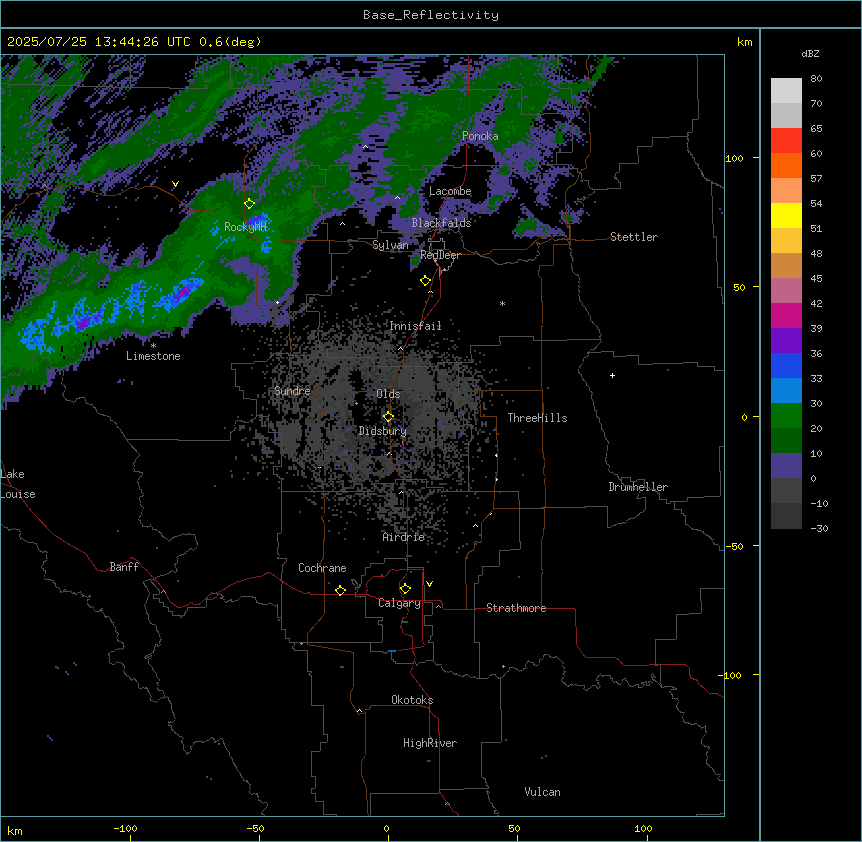Screen dimensions: 862x842
Task: Click the yellow diamond marker above RockyMH
Action: click(250, 204)
